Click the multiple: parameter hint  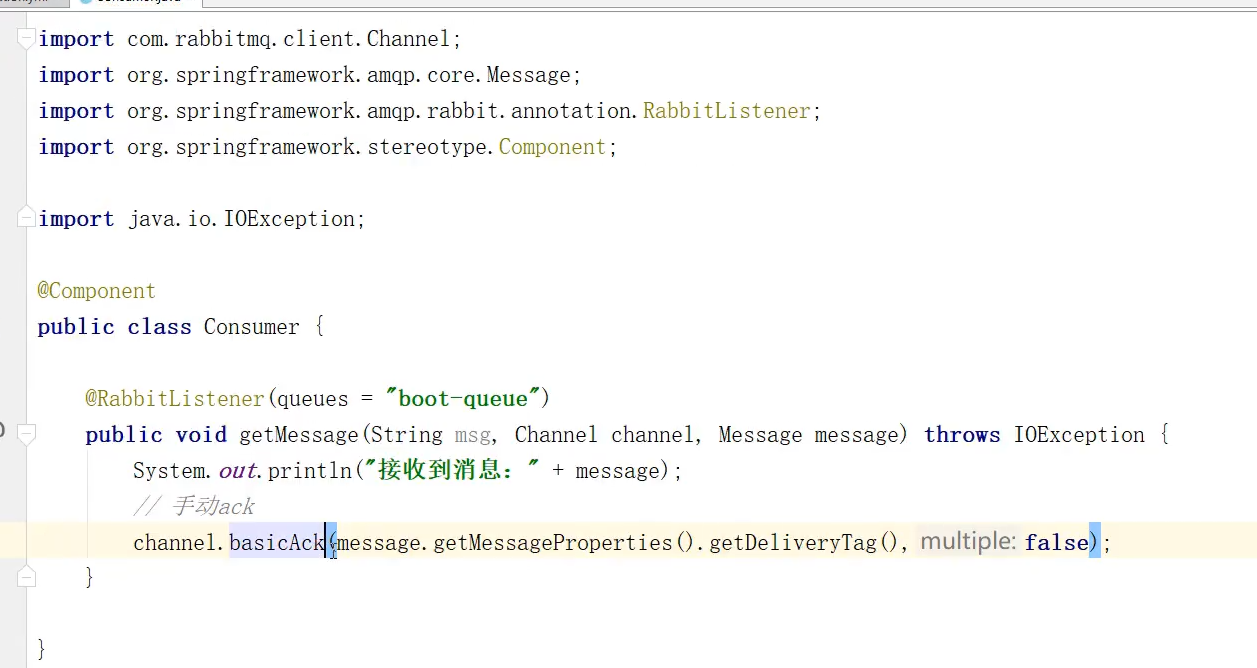click(967, 542)
